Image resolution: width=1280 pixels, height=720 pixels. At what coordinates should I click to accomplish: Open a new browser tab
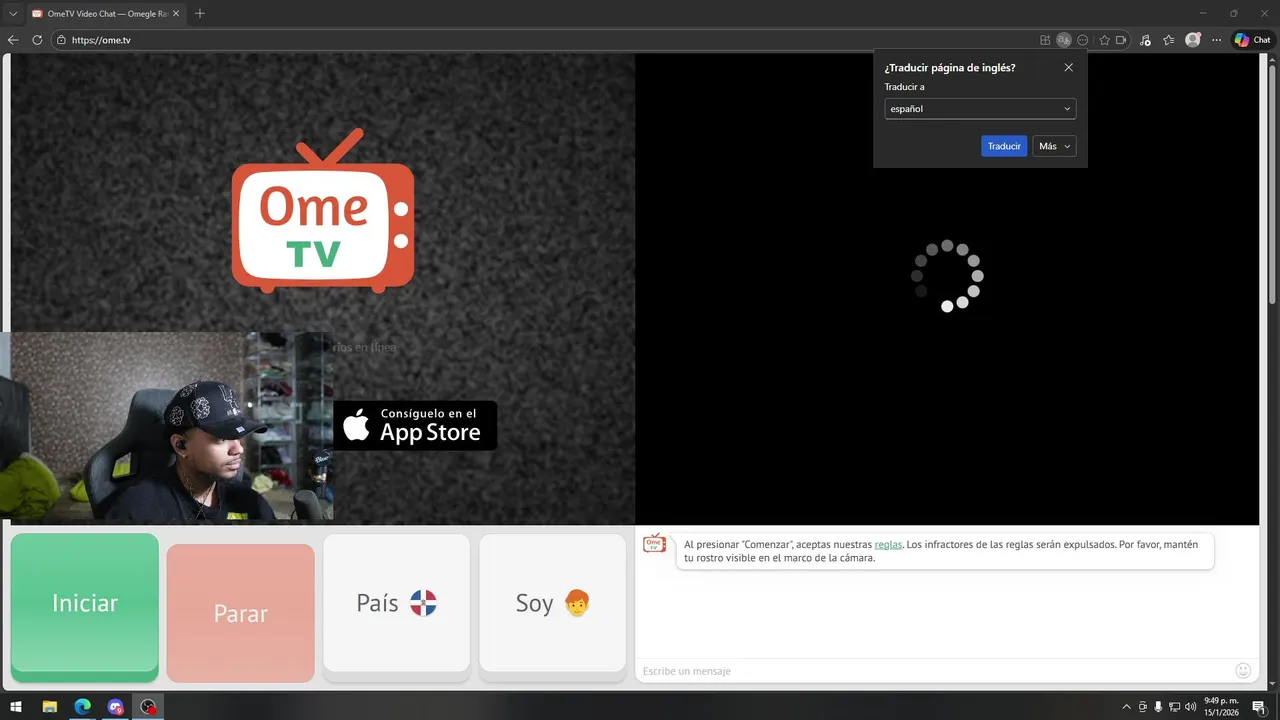point(200,13)
